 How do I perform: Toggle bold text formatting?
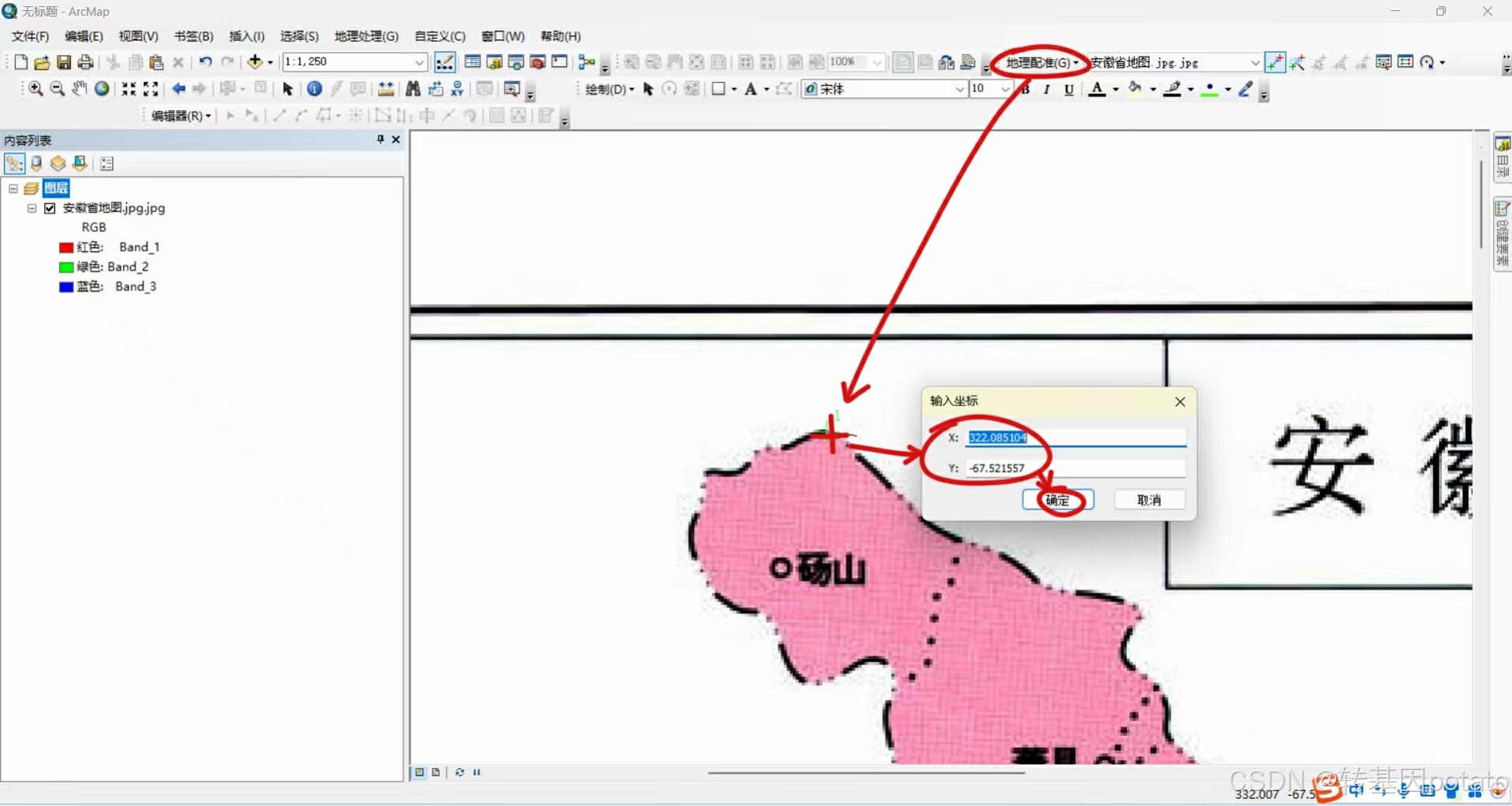click(1025, 90)
